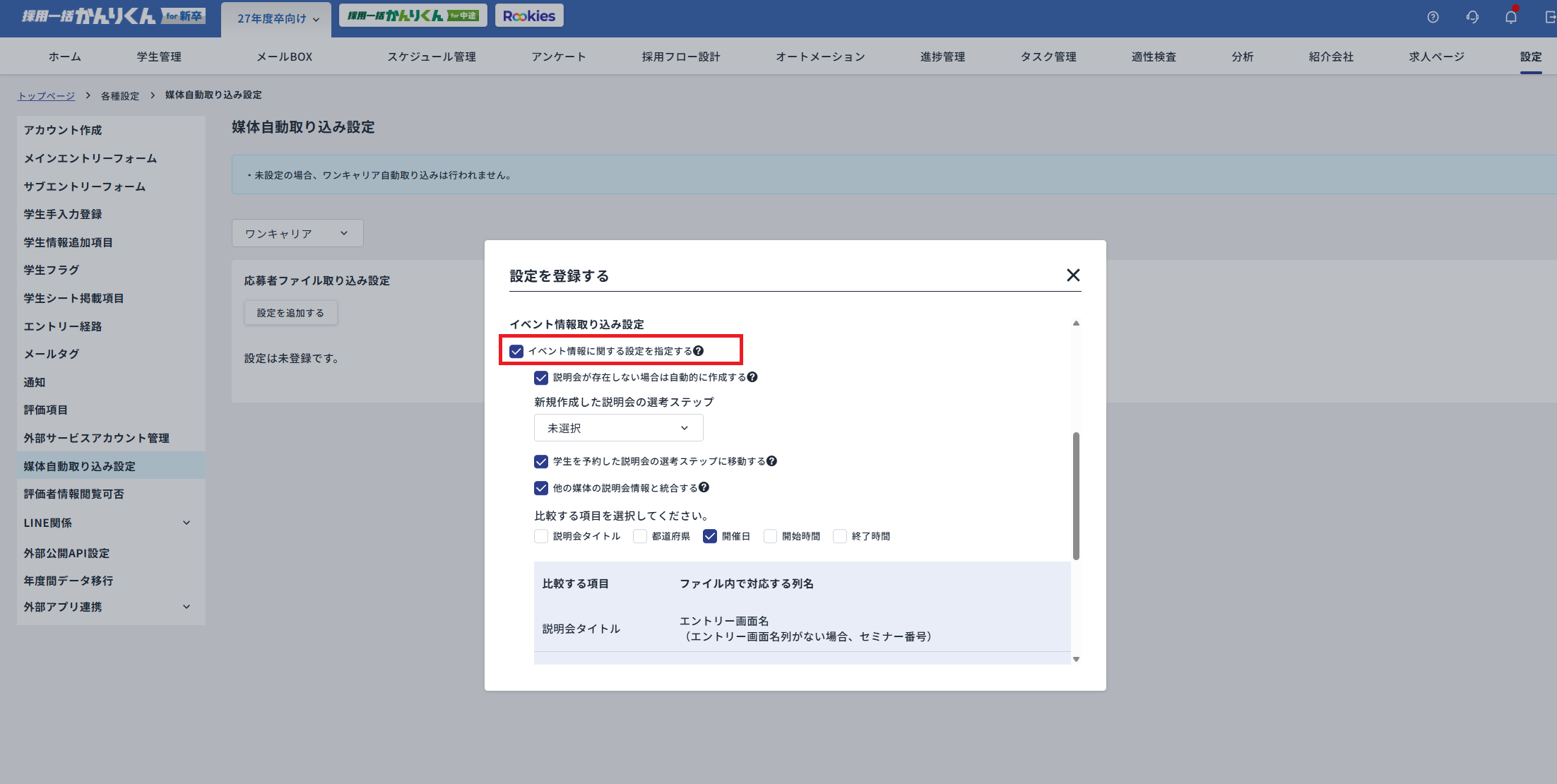Click help icon beside 他の媒体の説明会情報と統合する
Screen dimensions: 1557x784
pos(704,487)
